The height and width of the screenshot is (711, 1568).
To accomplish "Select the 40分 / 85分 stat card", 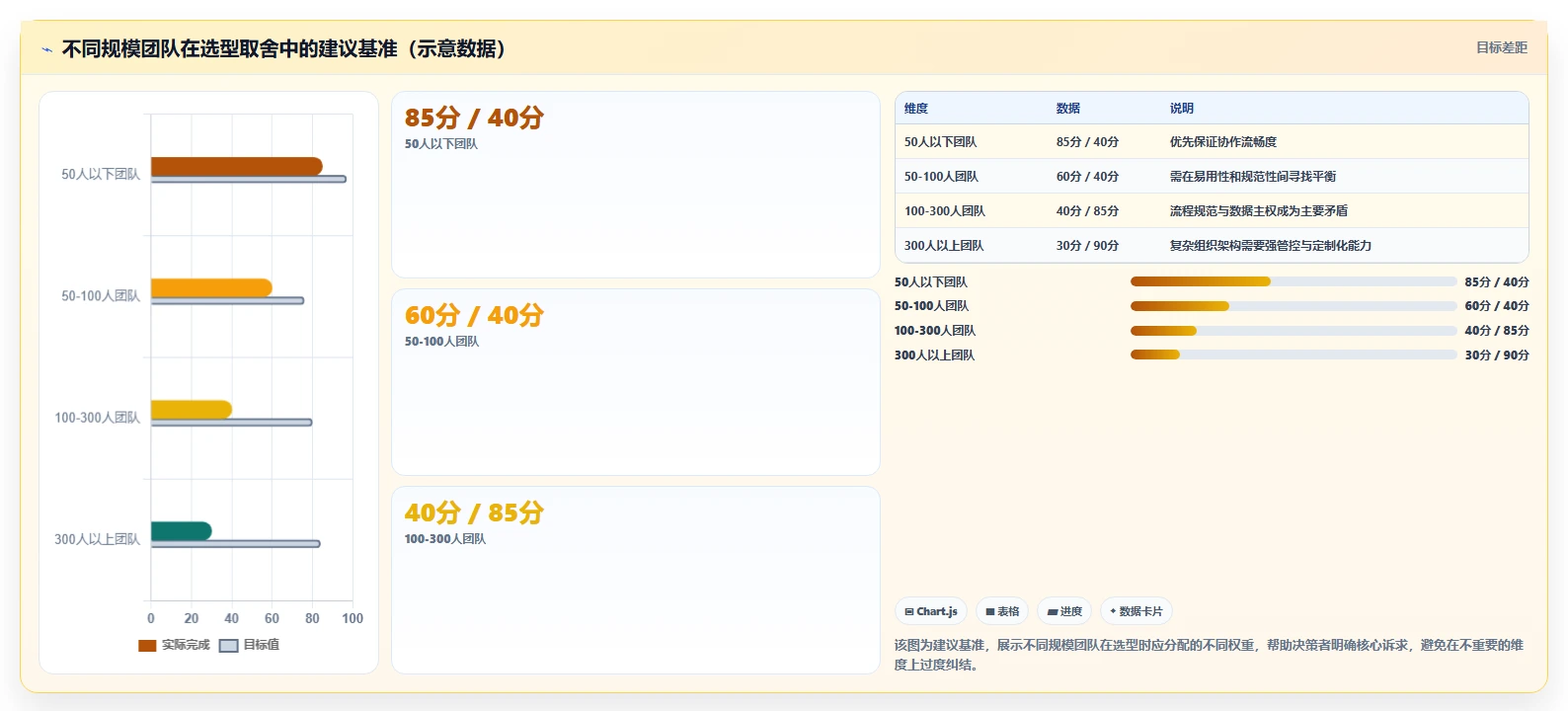I will point(636,580).
